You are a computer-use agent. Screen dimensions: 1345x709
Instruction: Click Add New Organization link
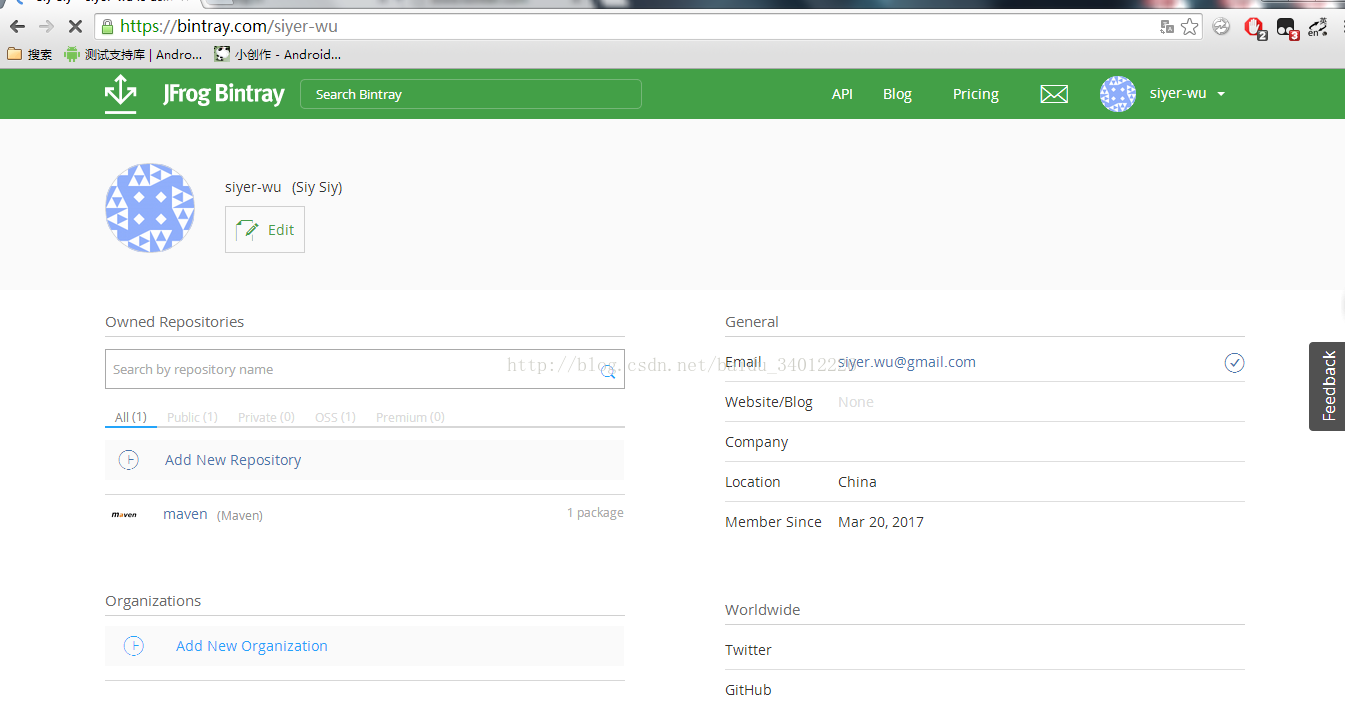252,646
